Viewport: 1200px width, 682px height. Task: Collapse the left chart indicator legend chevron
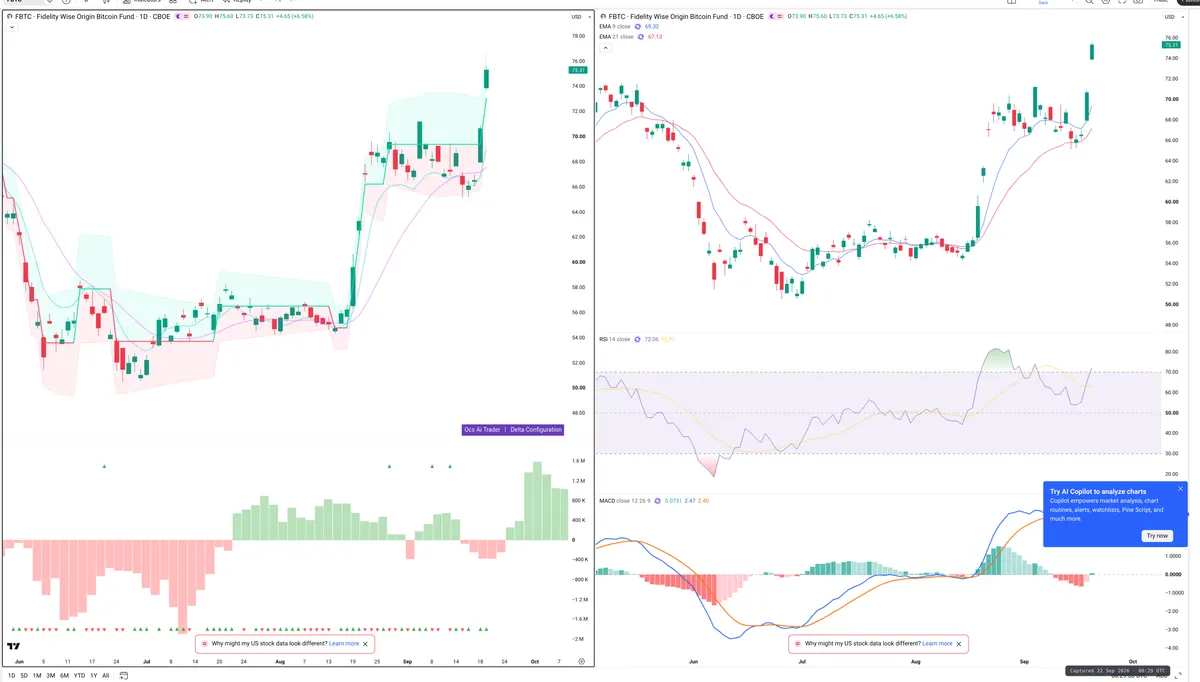[11, 27]
